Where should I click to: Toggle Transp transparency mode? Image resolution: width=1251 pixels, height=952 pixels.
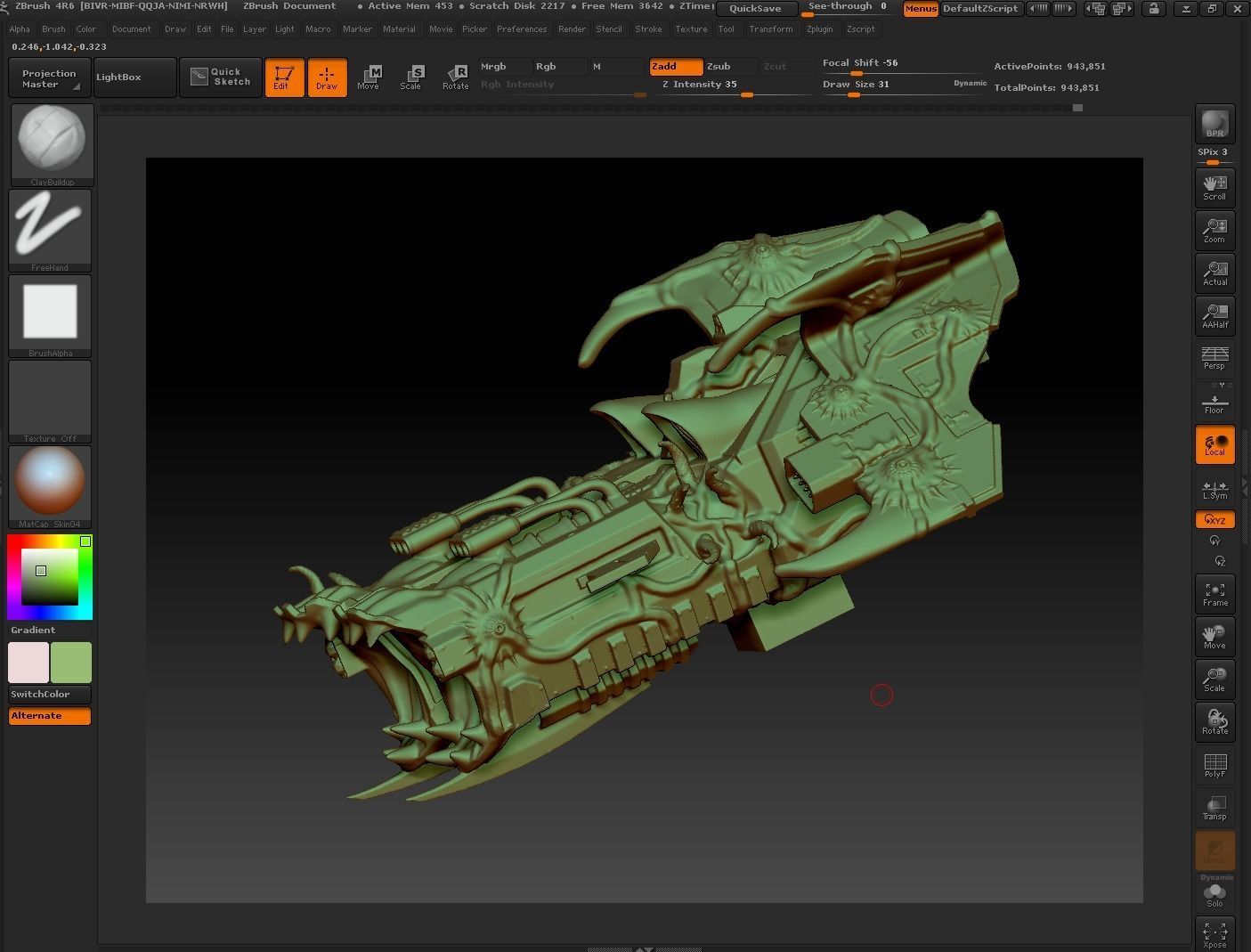click(x=1214, y=807)
